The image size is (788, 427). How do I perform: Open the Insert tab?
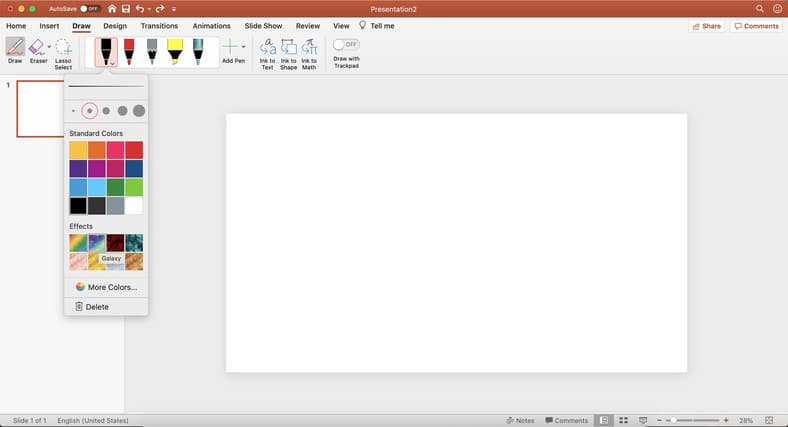click(49, 26)
